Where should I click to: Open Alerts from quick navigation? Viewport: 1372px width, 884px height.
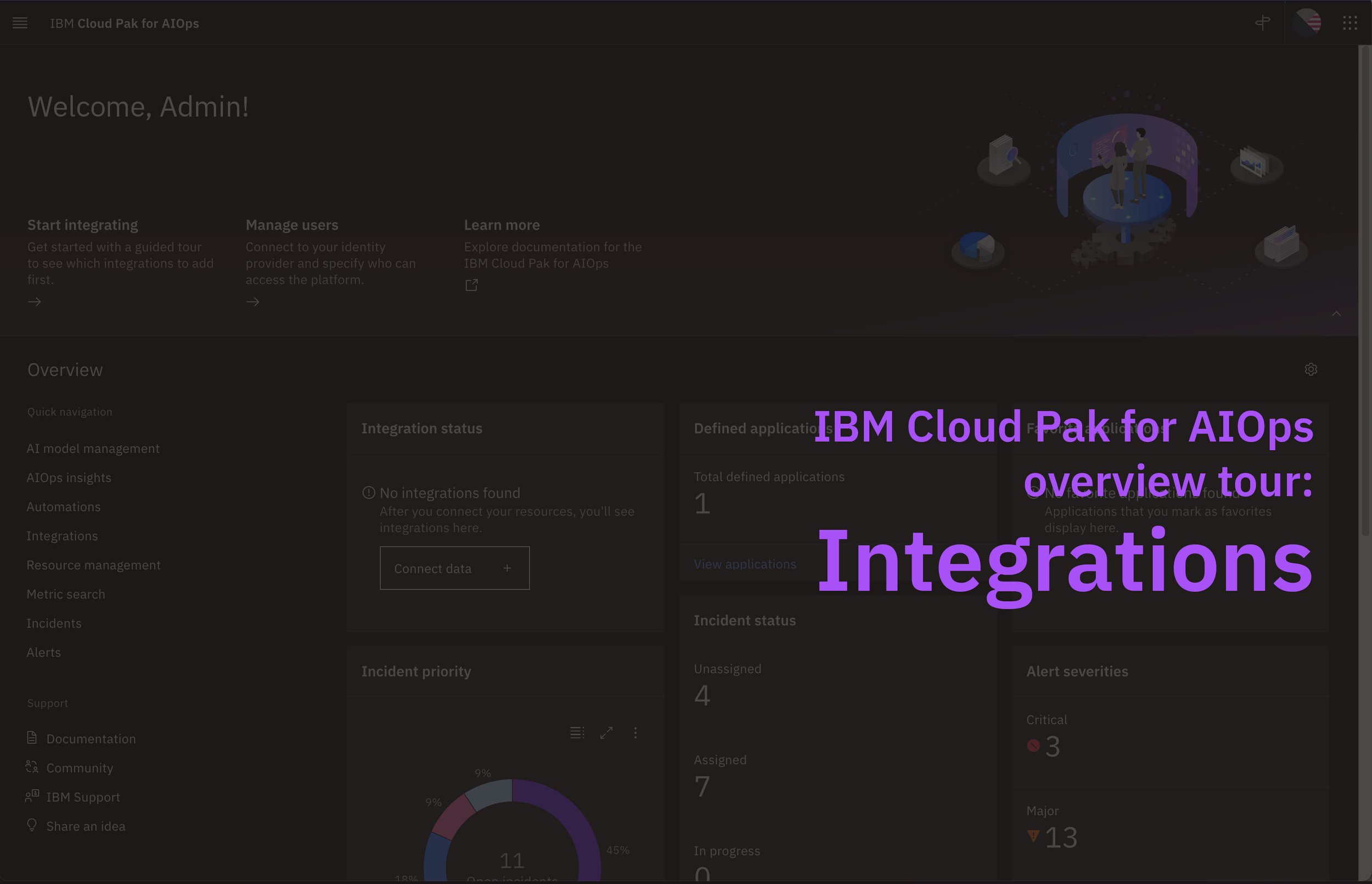point(43,652)
